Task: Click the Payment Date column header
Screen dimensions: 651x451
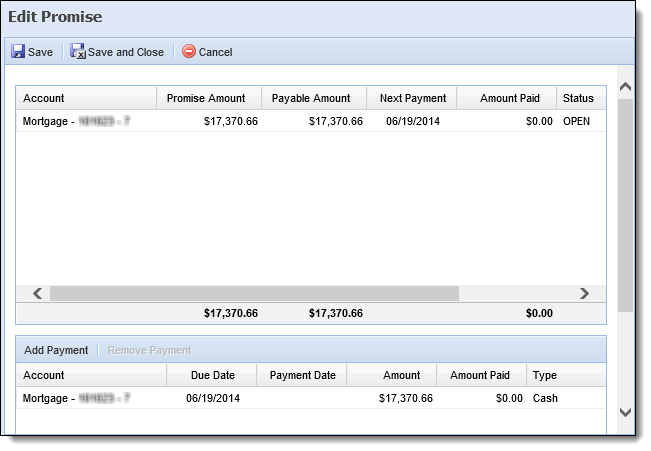Action: pos(303,375)
